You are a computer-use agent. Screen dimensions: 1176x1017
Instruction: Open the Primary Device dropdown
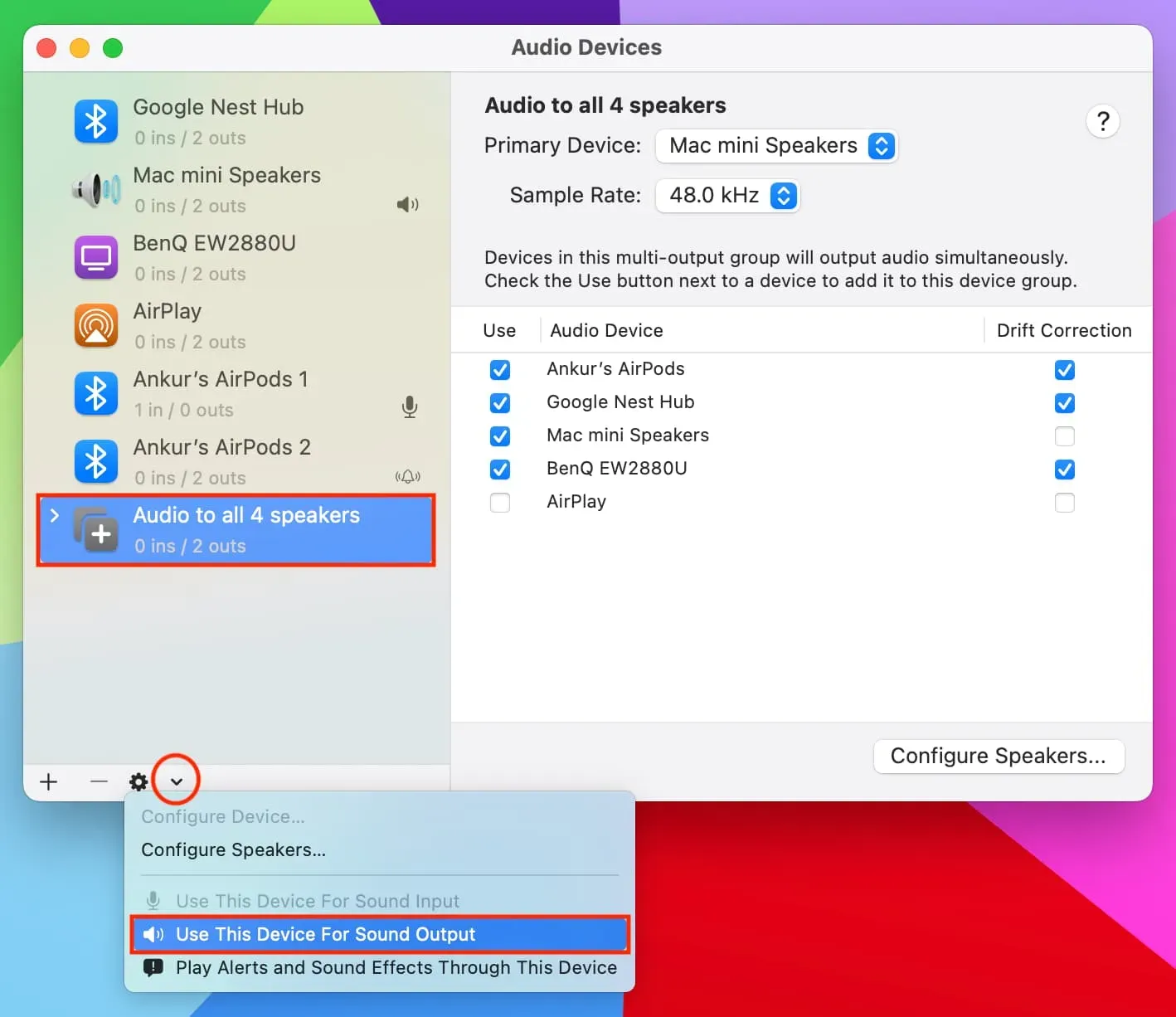coord(776,146)
